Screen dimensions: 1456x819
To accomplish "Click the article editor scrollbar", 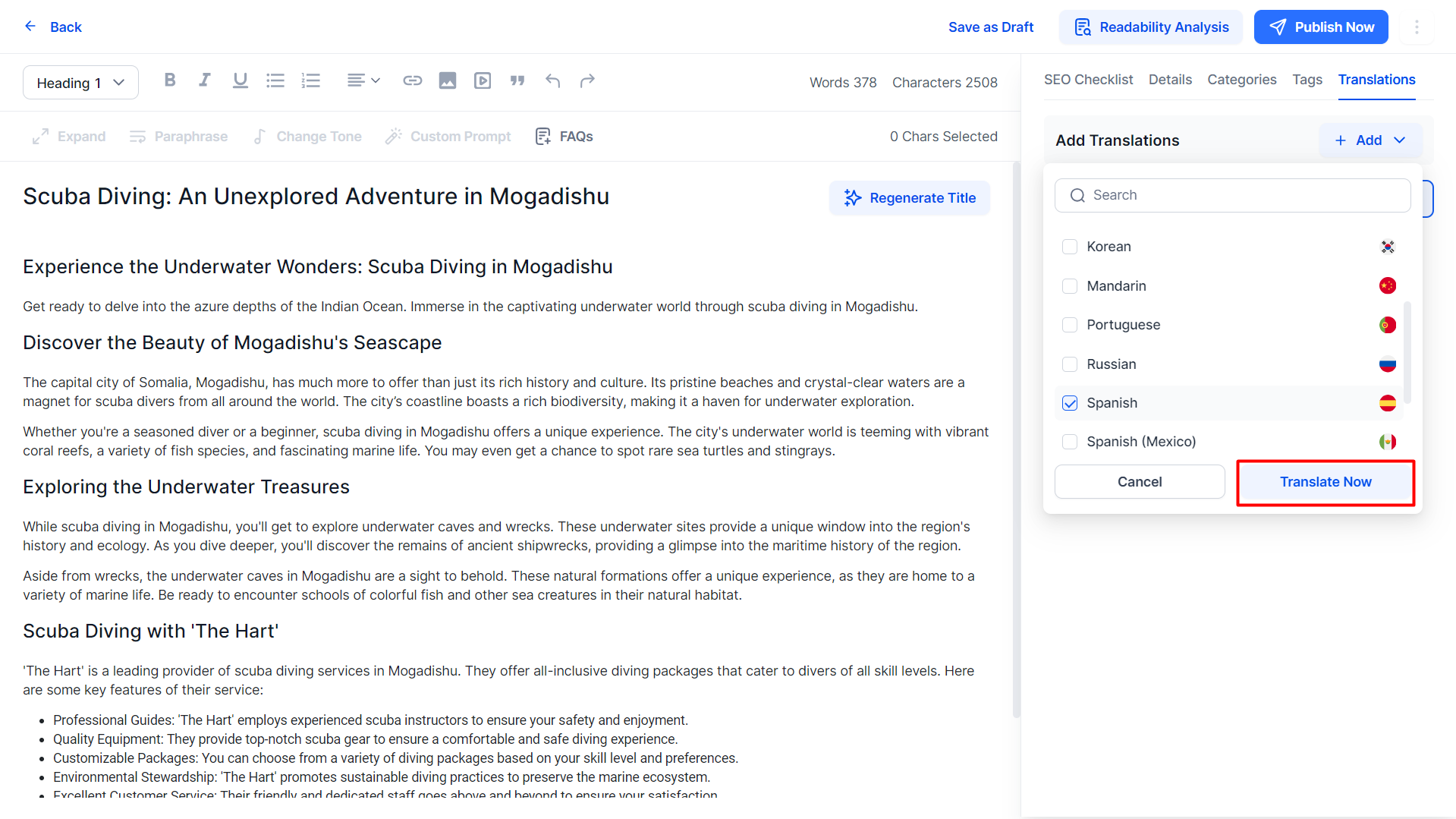I will point(1016,440).
